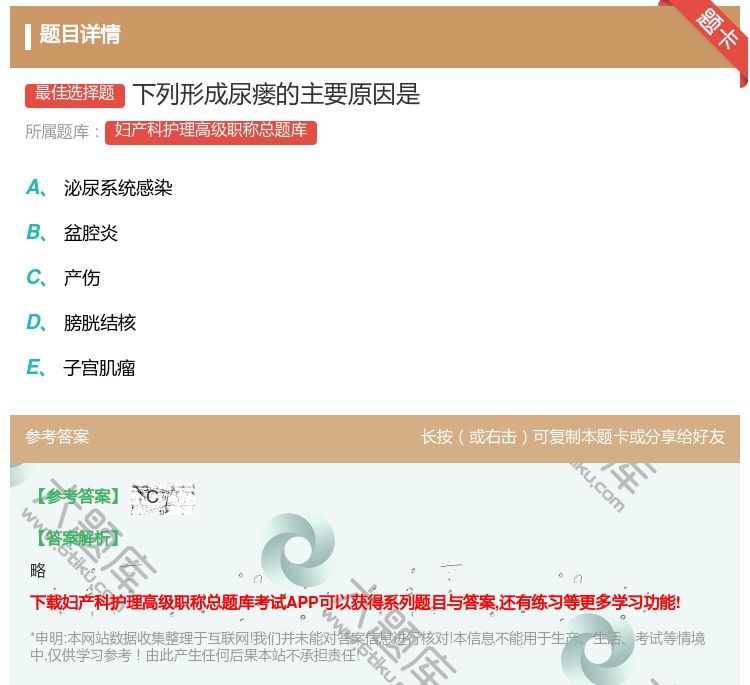Screen dimensions: 750x685
Task: Click the 长按（或右击）可复制本题卡 hint text
Action: point(573,437)
